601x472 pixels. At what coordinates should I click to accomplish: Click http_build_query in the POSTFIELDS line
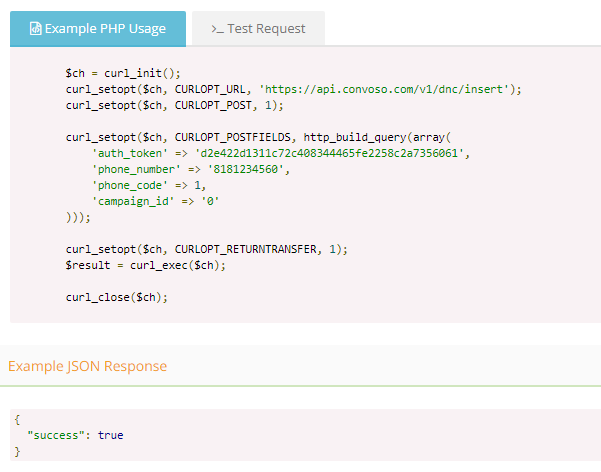coord(355,138)
